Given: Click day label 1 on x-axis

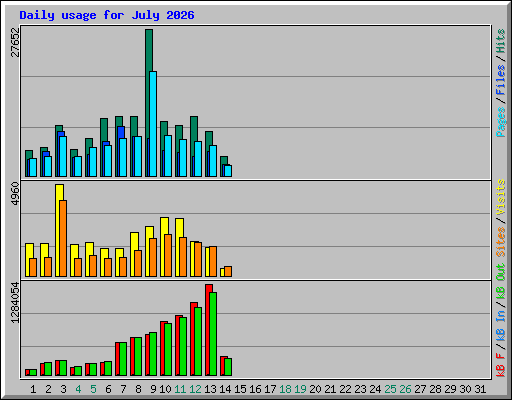Looking at the screenshot, I should coord(33,389).
